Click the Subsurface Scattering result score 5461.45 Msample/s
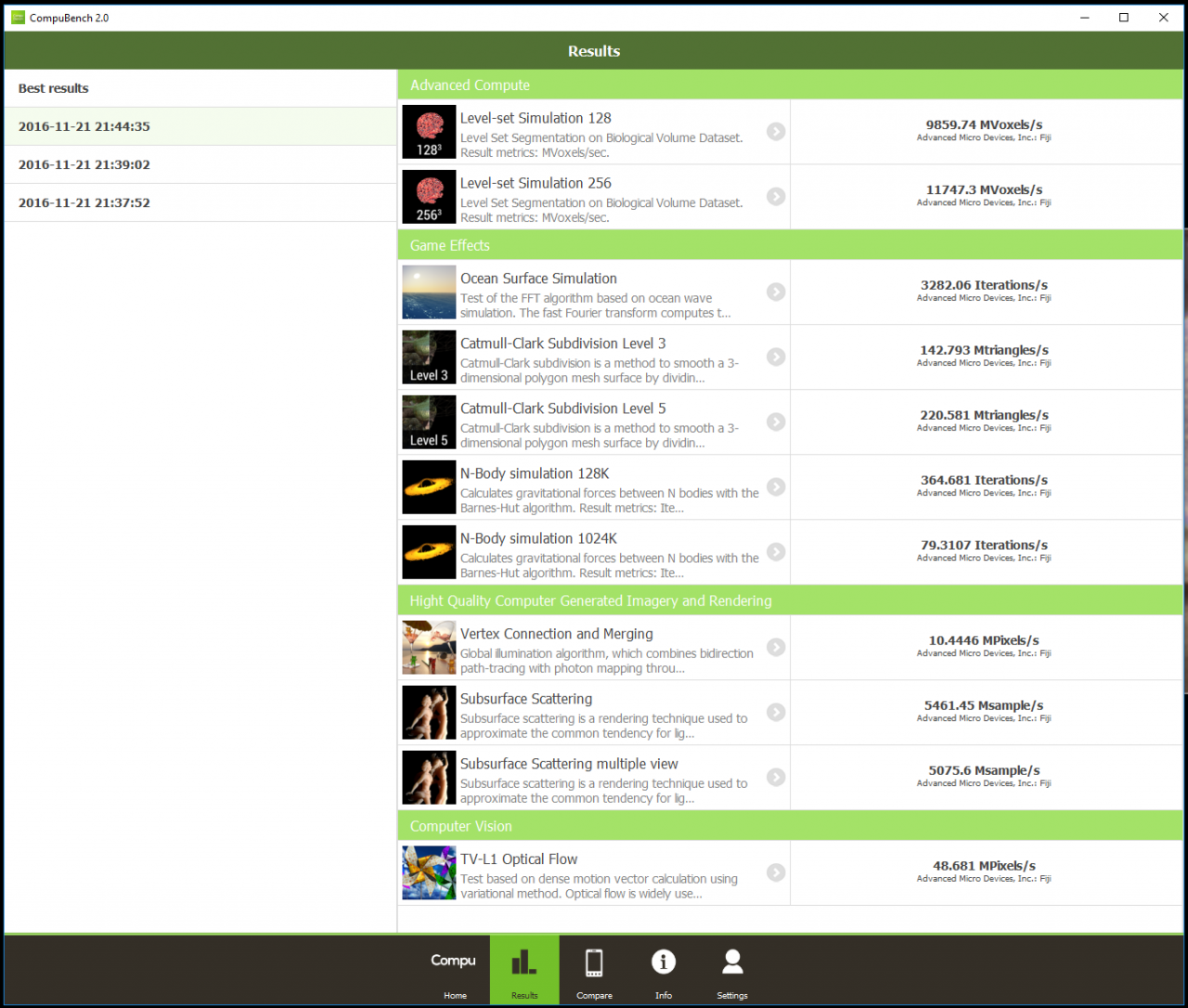The image size is (1188, 1008). tap(984, 705)
